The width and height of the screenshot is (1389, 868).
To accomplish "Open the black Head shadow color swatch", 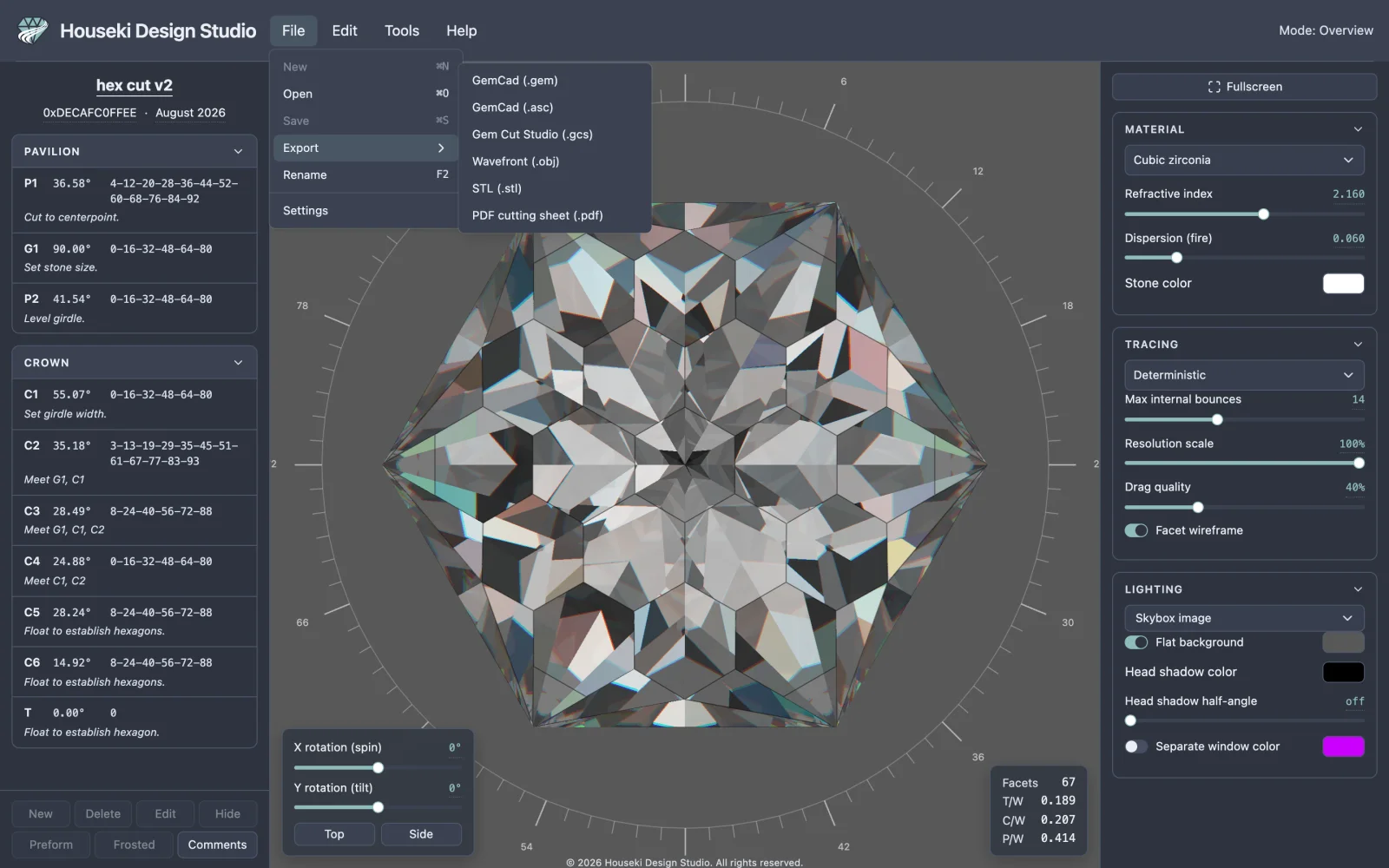I will pos(1343,672).
